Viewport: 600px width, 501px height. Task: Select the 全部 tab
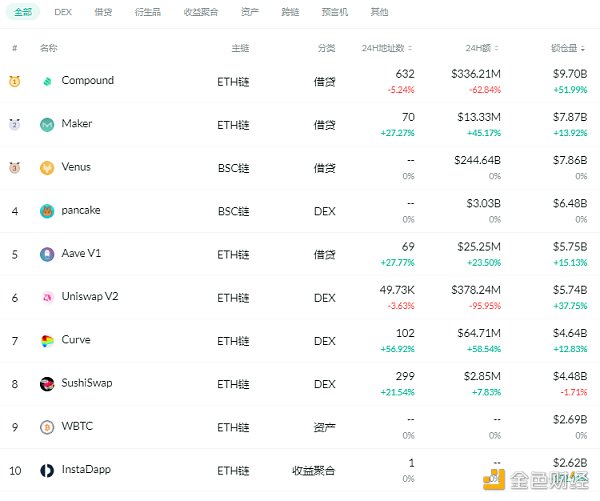pos(23,12)
